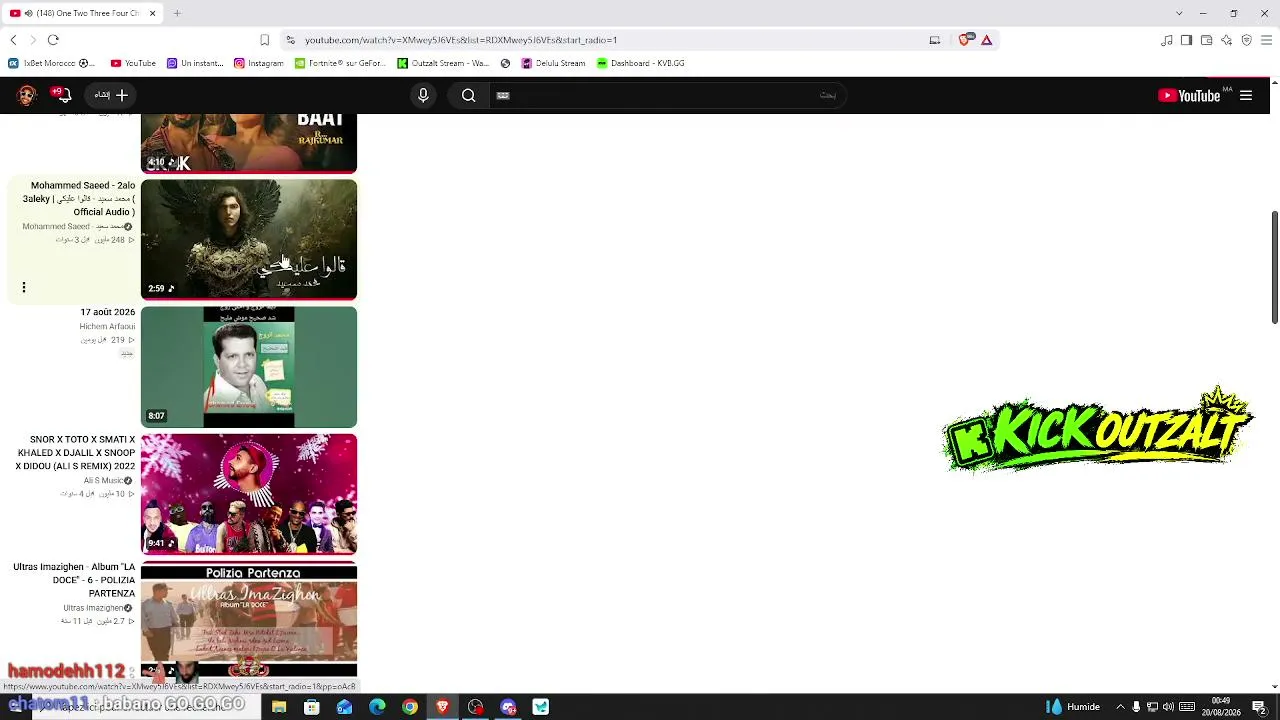Open the YouTube hamburger guide menu
The height and width of the screenshot is (720, 1280).
(x=1246, y=95)
